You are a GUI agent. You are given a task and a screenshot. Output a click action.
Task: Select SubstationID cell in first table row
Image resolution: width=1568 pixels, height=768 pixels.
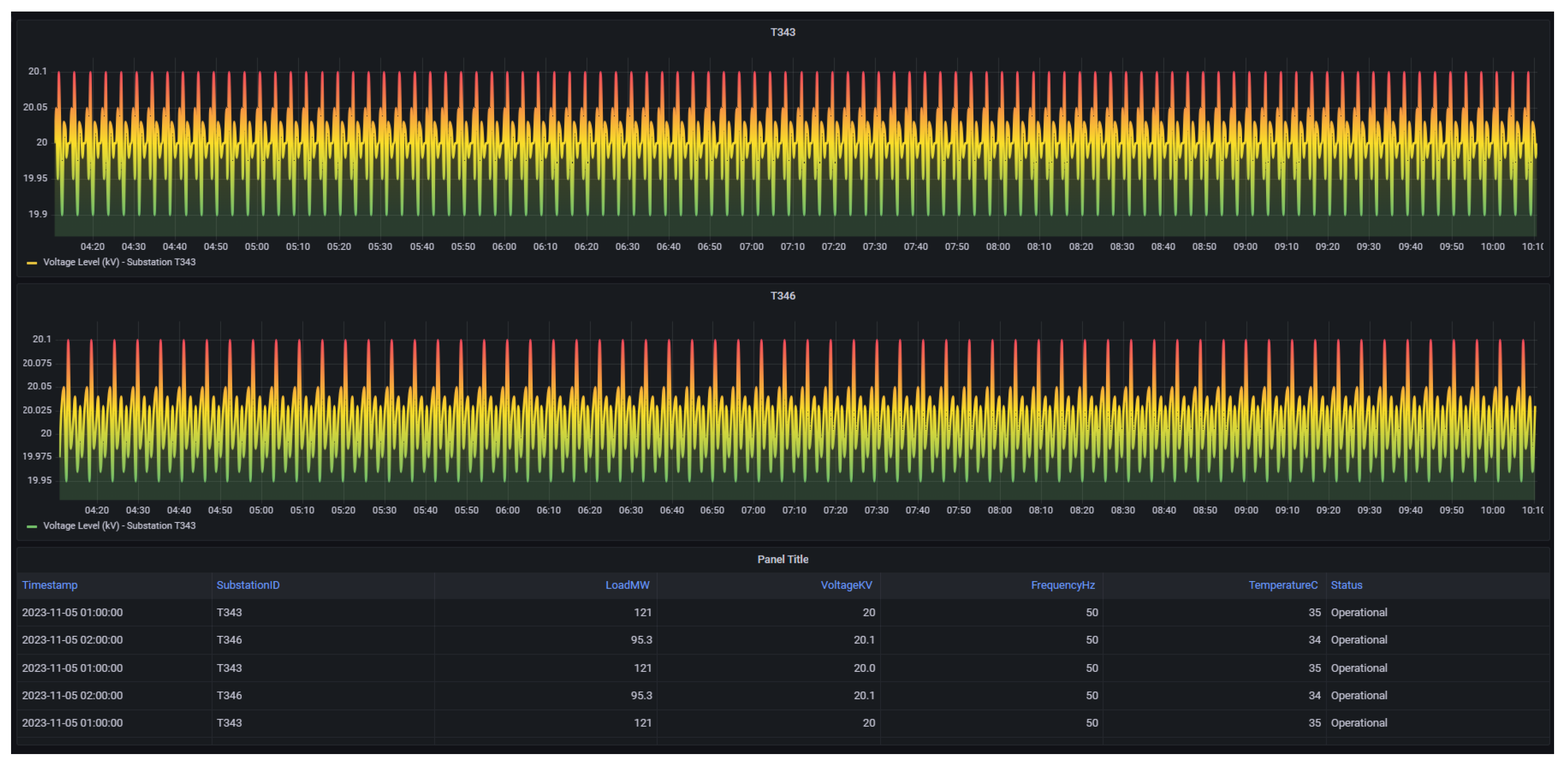pyautogui.click(x=229, y=613)
